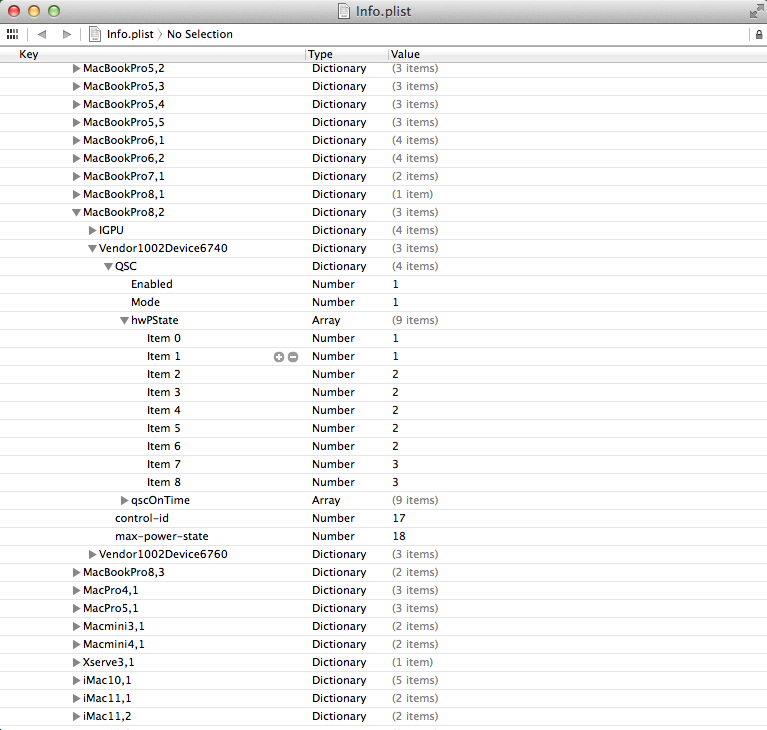Expand the MacBookPro6,1 dictionary
This screenshot has height=730, width=767.
point(76,140)
